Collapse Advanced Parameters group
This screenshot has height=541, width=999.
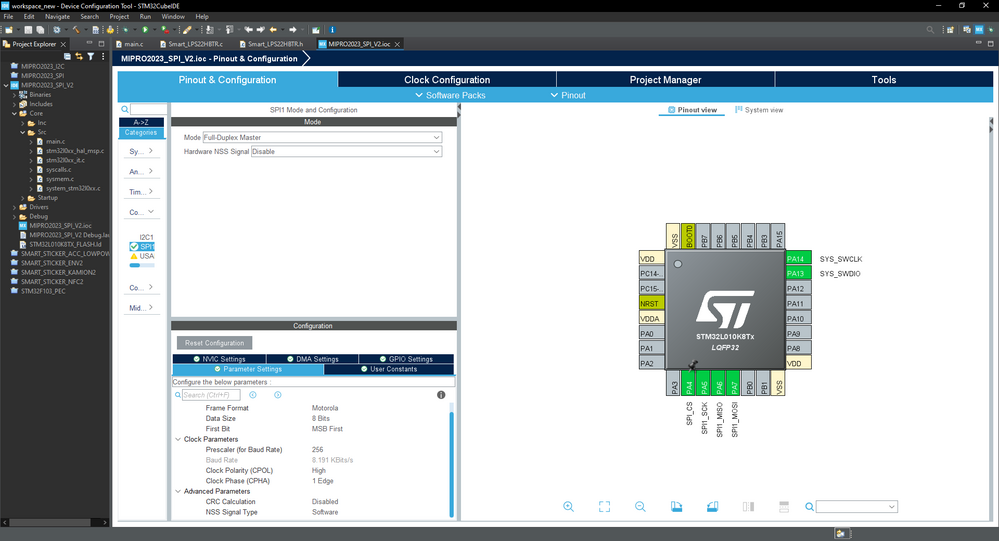coord(178,491)
